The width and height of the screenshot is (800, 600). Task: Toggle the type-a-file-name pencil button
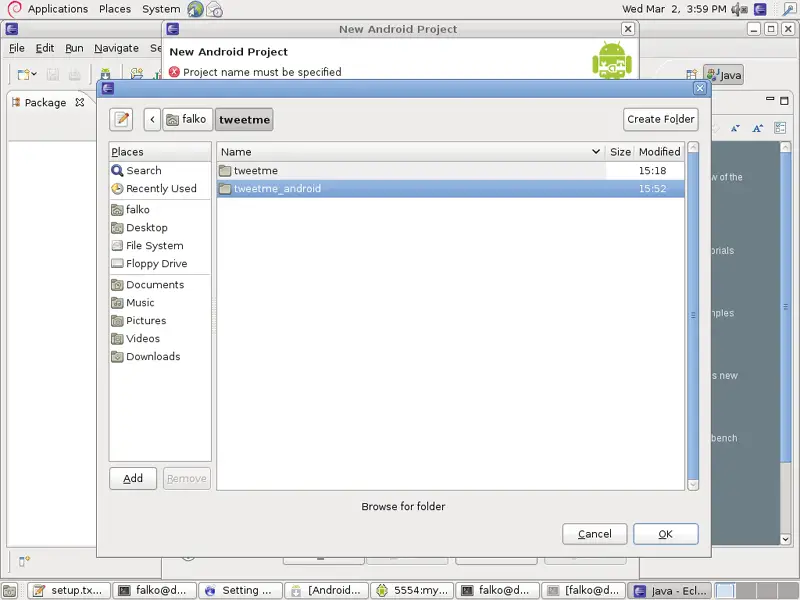pyautogui.click(x=121, y=119)
